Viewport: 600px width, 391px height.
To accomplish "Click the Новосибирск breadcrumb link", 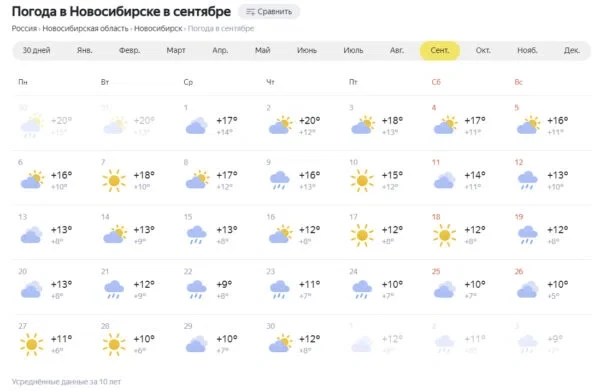I will coord(158,29).
